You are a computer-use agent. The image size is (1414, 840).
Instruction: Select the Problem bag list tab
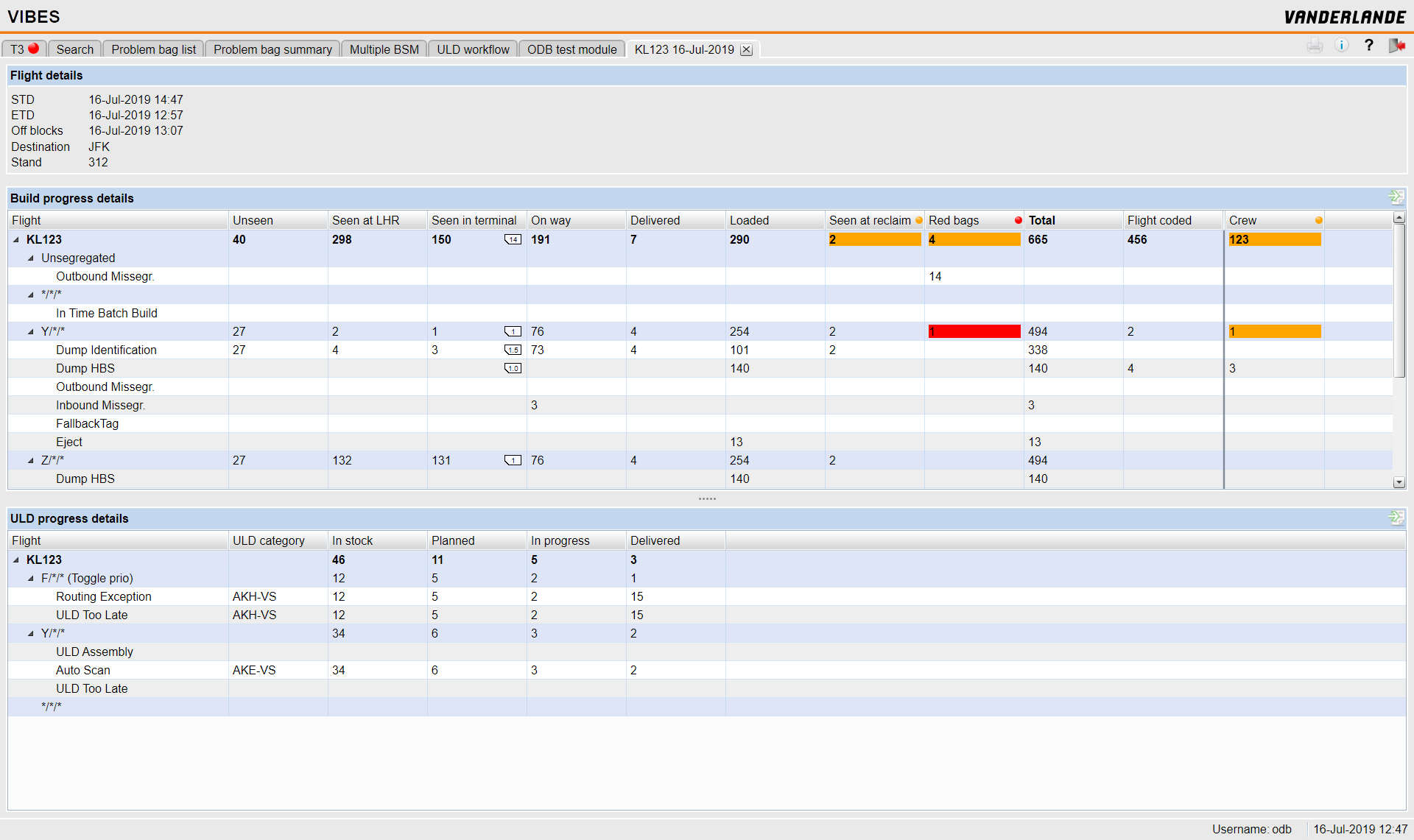(x=154, y=49)
